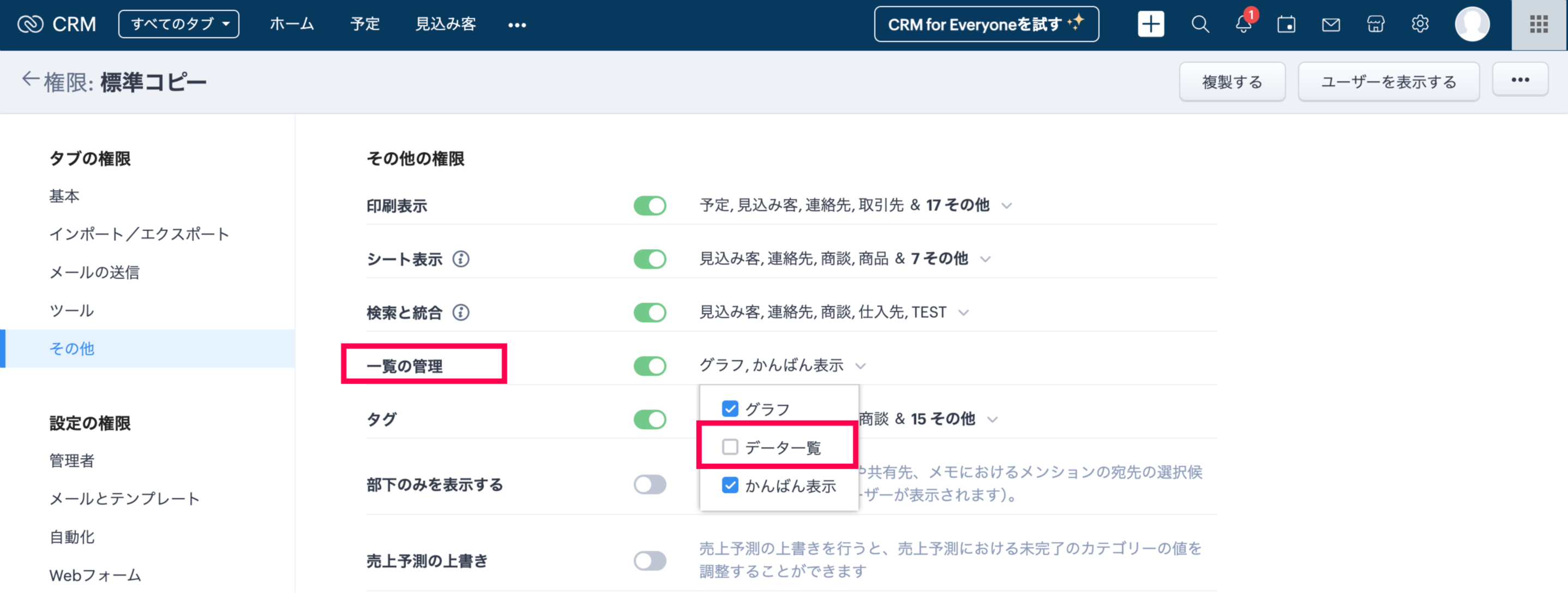Turn off the 印刷表示 toggle
Image resolution: width=1568 pixels, height=593 pixels.
(650, 206)
